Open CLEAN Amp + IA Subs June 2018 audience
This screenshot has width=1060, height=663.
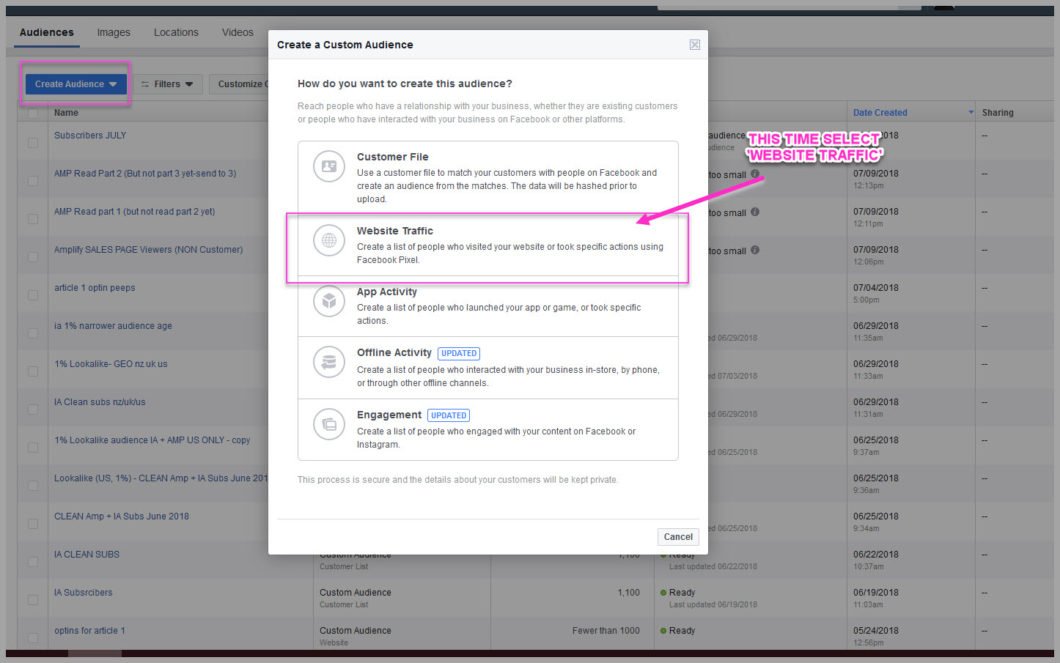122,516
